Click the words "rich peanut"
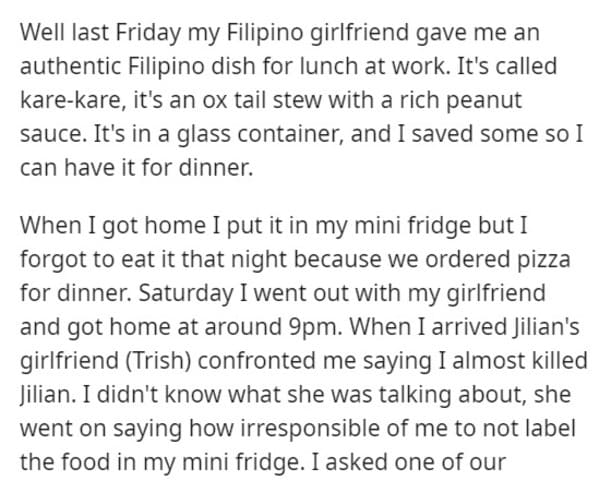This screenshot has height=481, width=599. (461, 100)
